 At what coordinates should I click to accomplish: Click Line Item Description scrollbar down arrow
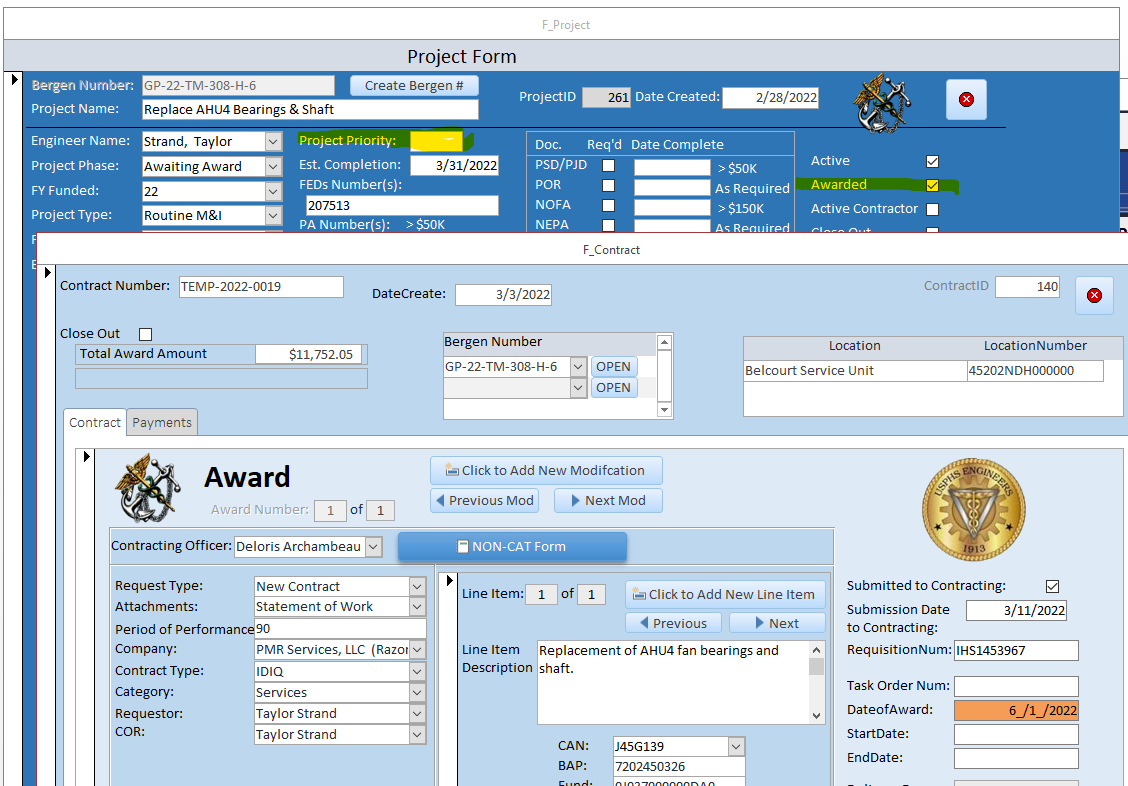pyautogui.click(x=817, y=716)
